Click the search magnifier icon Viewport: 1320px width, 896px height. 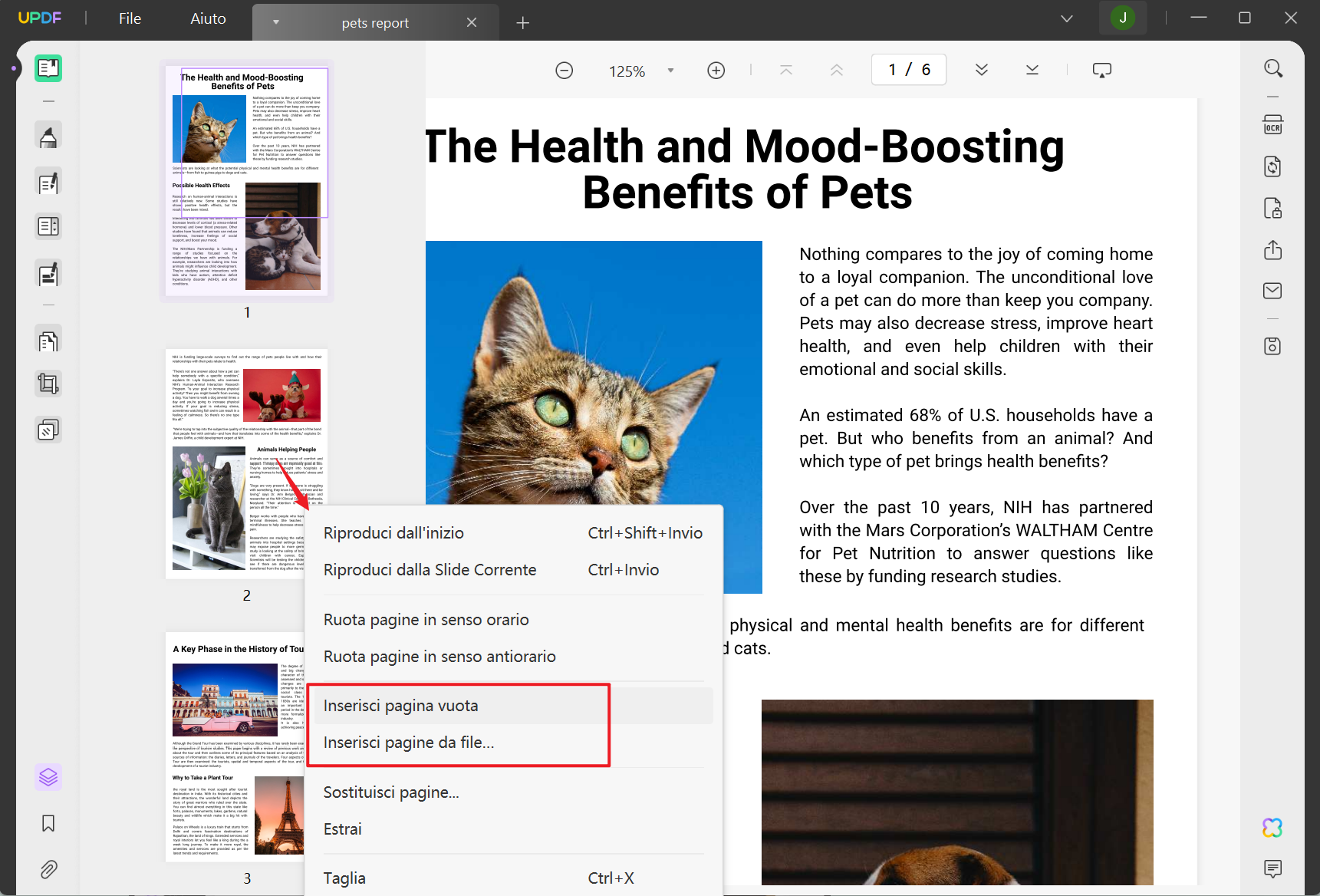pyautogui.click(x=1272, y=69)
